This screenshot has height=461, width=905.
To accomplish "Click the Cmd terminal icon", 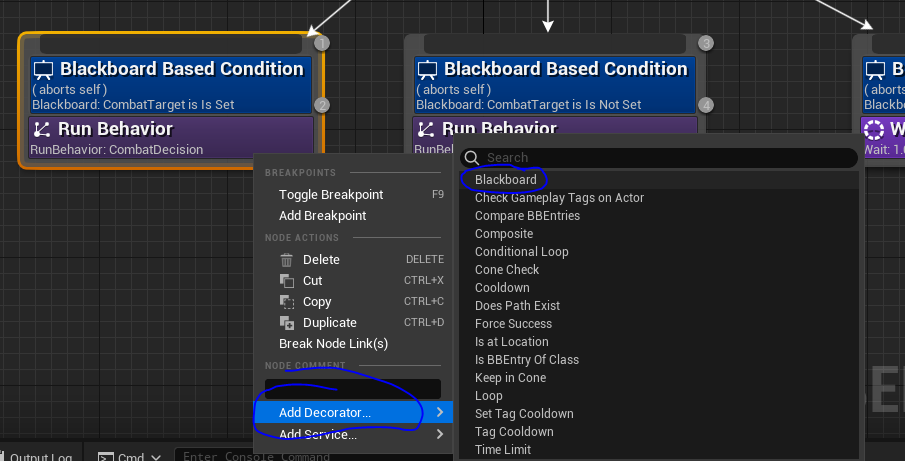I will 105,457.
